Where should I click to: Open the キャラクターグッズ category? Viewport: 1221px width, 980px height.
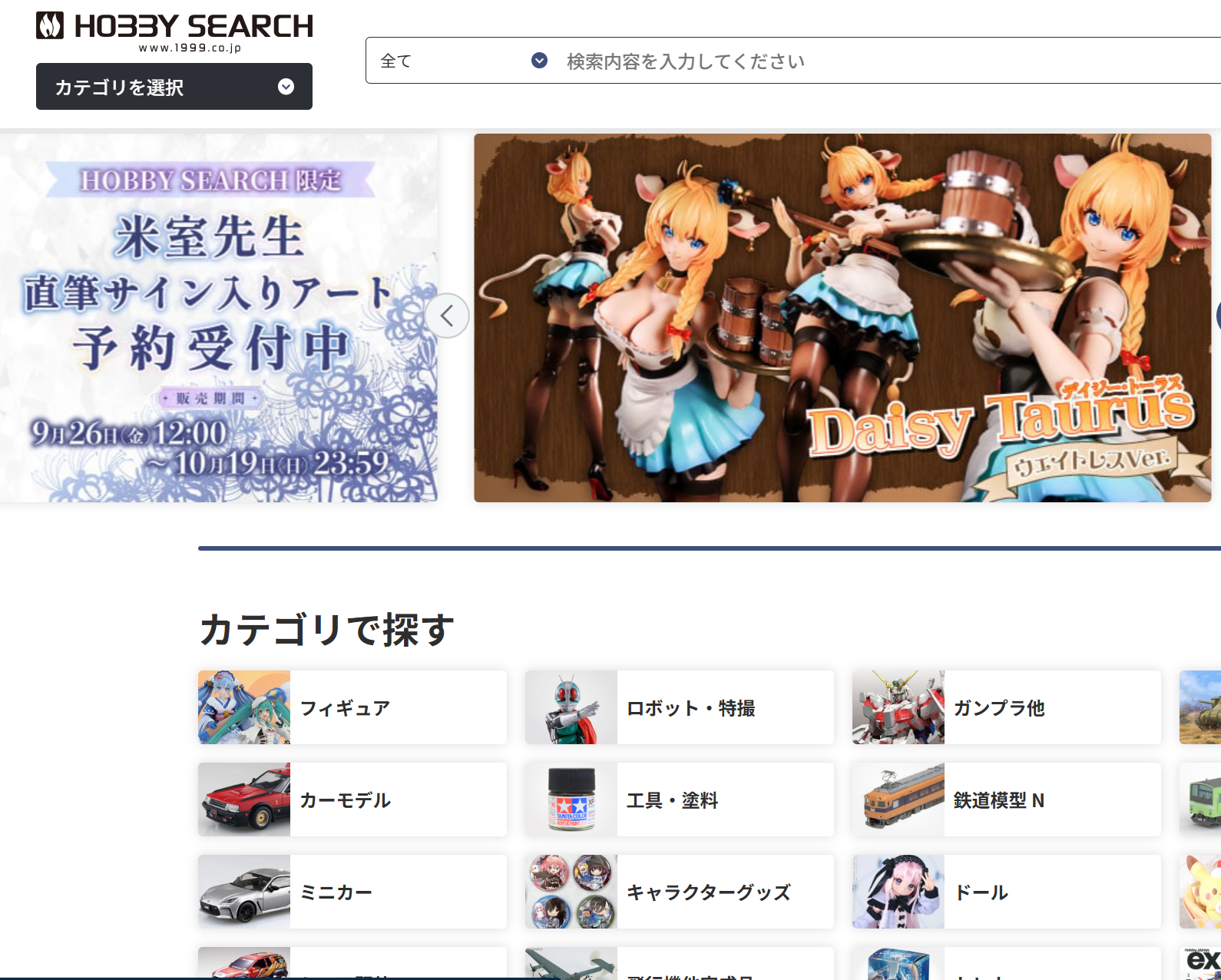click(680, 892)
